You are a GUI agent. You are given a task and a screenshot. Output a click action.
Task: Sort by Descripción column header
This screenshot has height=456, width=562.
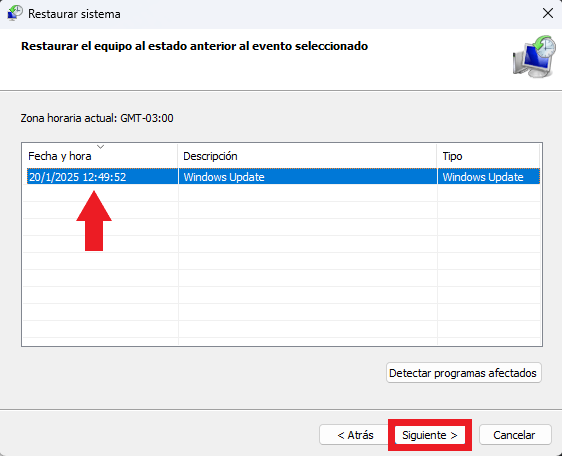pyautogui.click(x=307, y=156)
